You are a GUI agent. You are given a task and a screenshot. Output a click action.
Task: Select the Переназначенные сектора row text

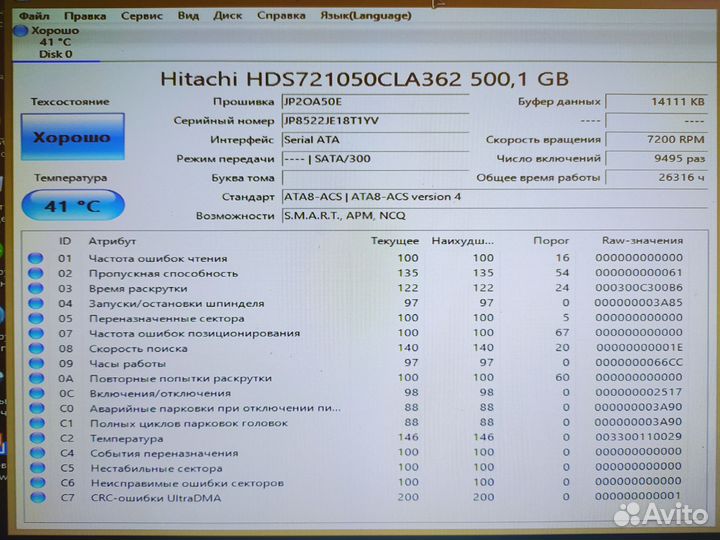click(167, 319)
